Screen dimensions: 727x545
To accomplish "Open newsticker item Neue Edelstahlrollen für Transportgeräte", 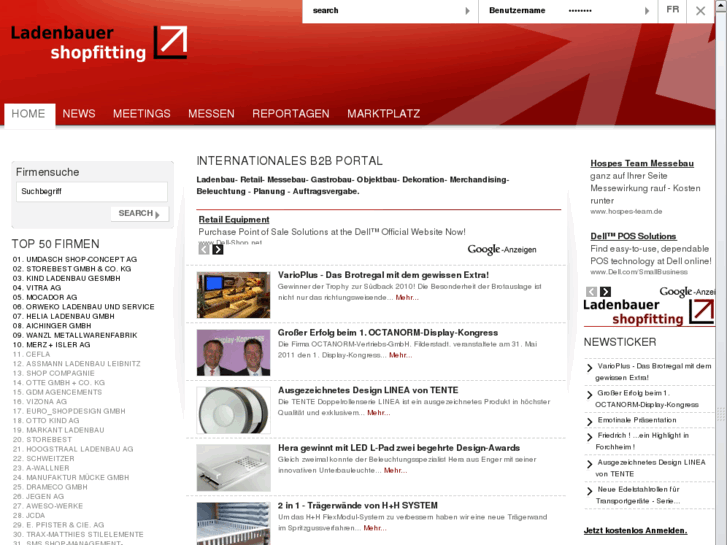I will 638,495.
